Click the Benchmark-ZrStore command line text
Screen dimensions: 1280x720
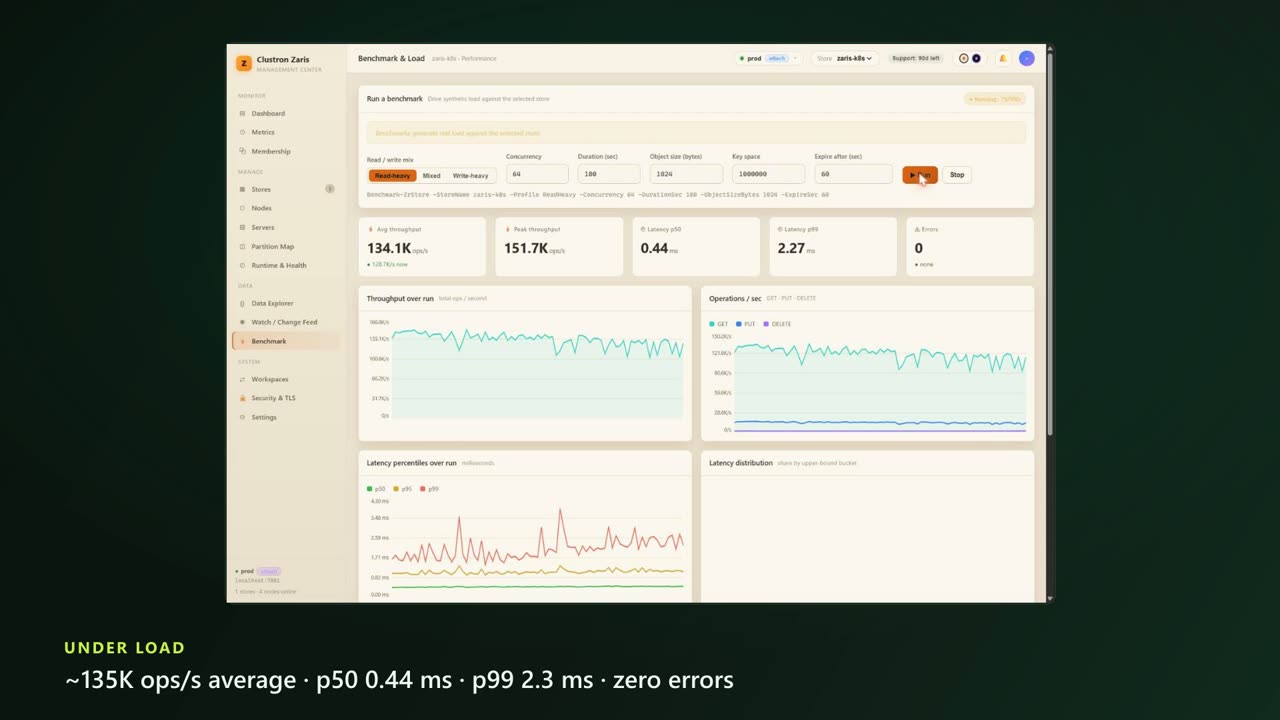click(x=598, y=194)
